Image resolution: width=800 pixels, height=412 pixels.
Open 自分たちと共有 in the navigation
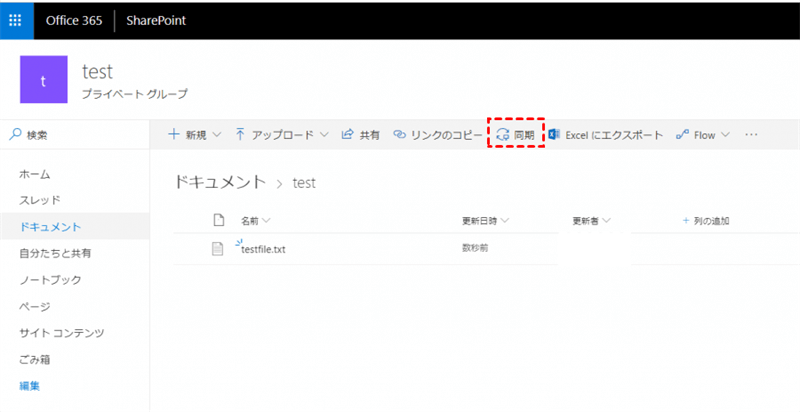55,253
